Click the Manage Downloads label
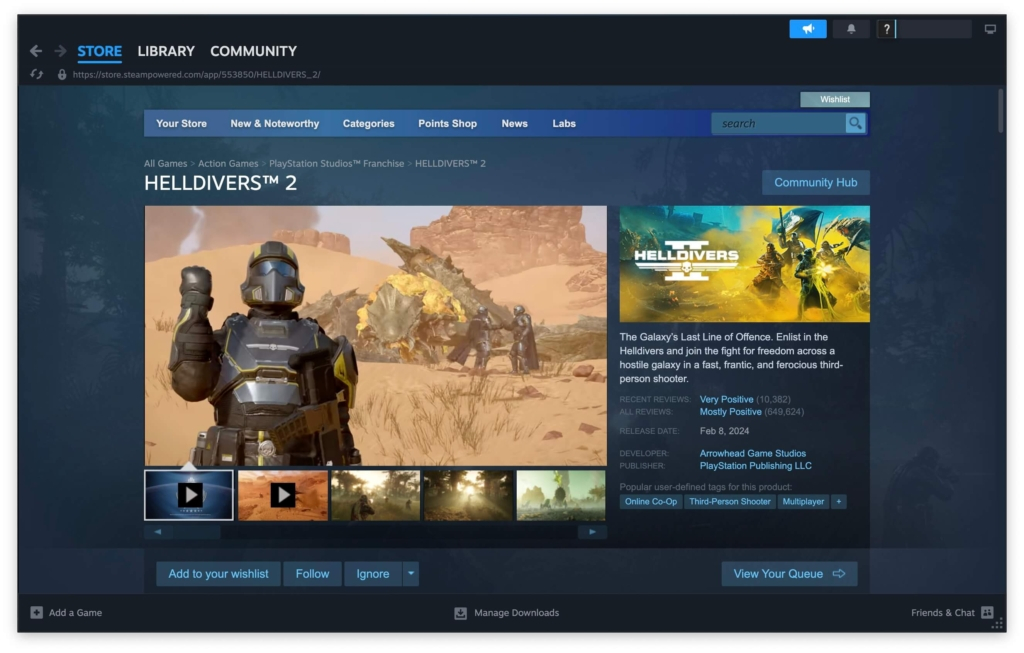1024x653 pixels. [517, 613]
